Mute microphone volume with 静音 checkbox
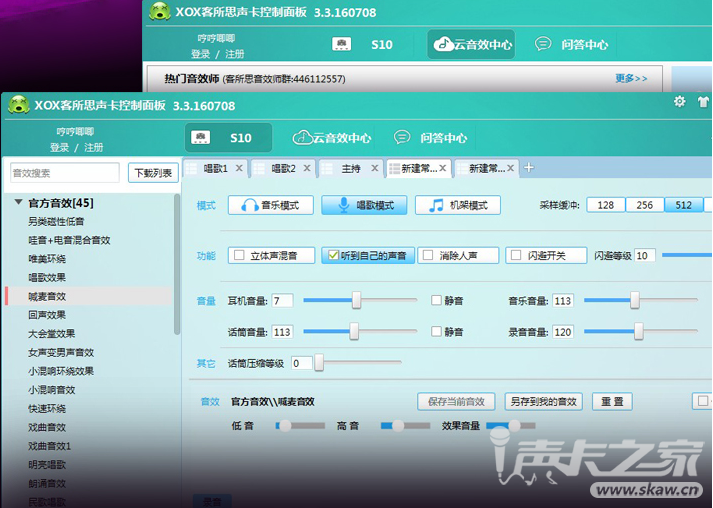 pyautogui.click(x=437, y=332)
